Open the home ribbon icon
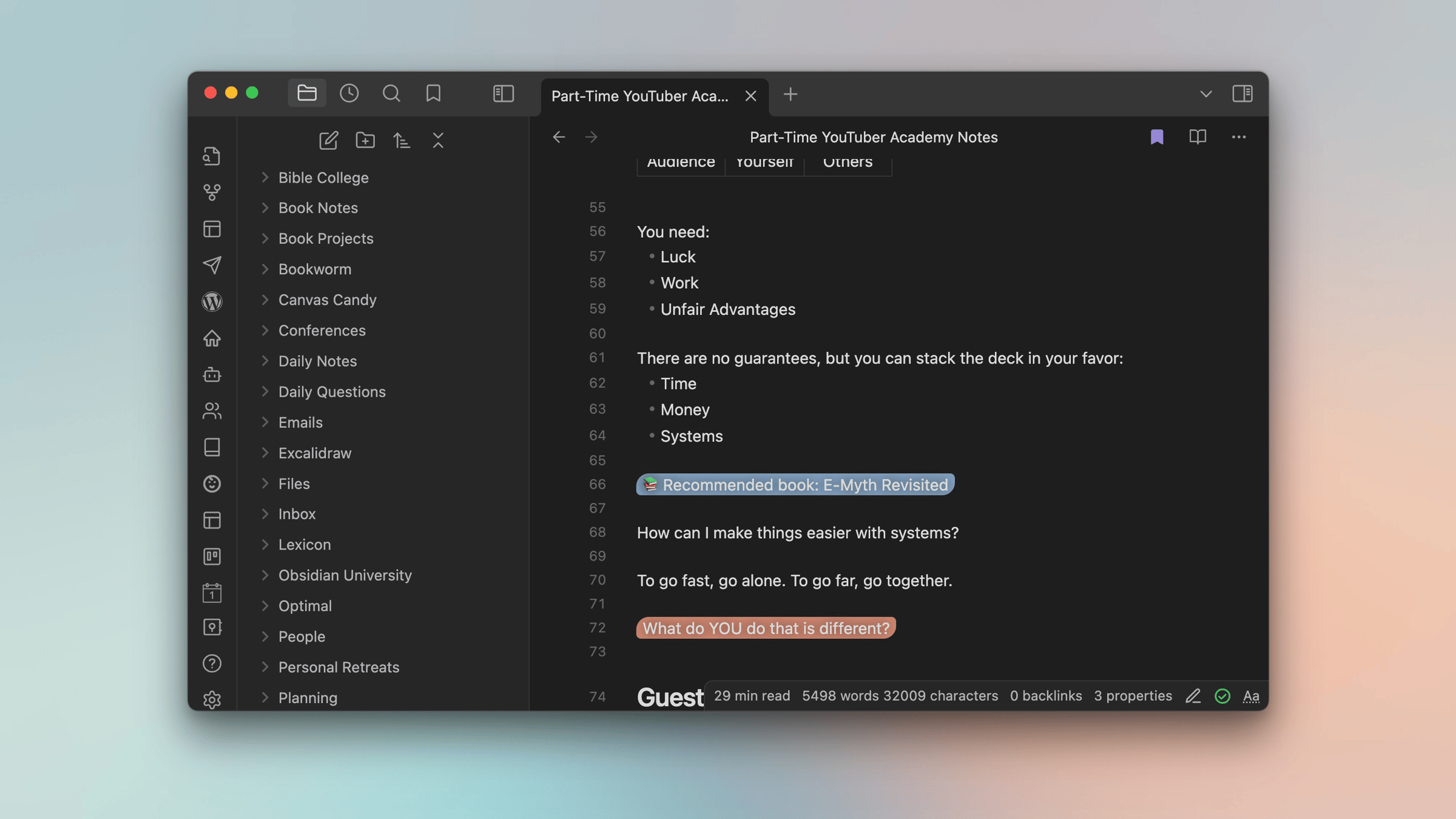The height and width of the screenshot is (819, 1456). click(x=212, y=338)
